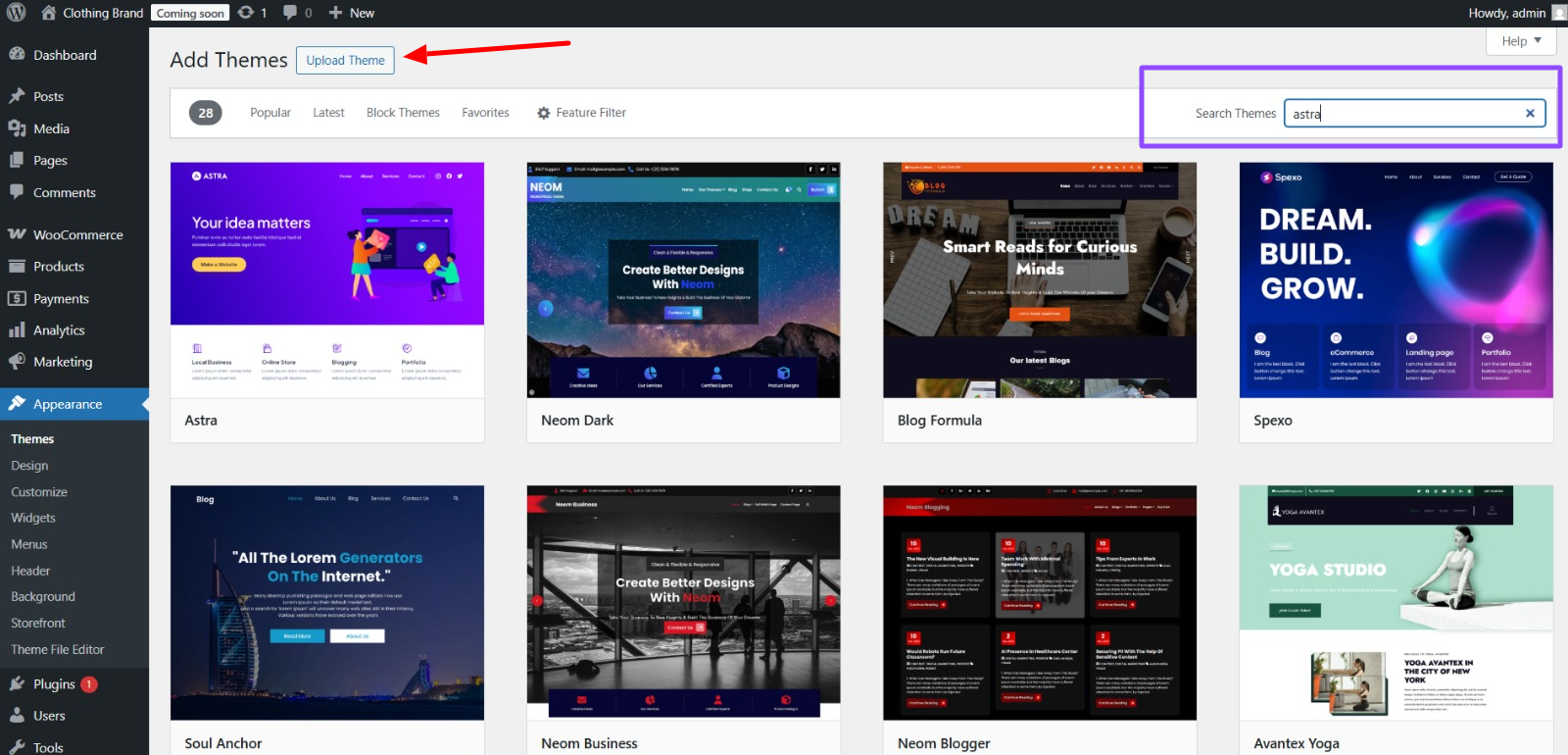Click the Plugins update count badge
The height and width of the screenshot is (755, 1568).
[89, 684]
